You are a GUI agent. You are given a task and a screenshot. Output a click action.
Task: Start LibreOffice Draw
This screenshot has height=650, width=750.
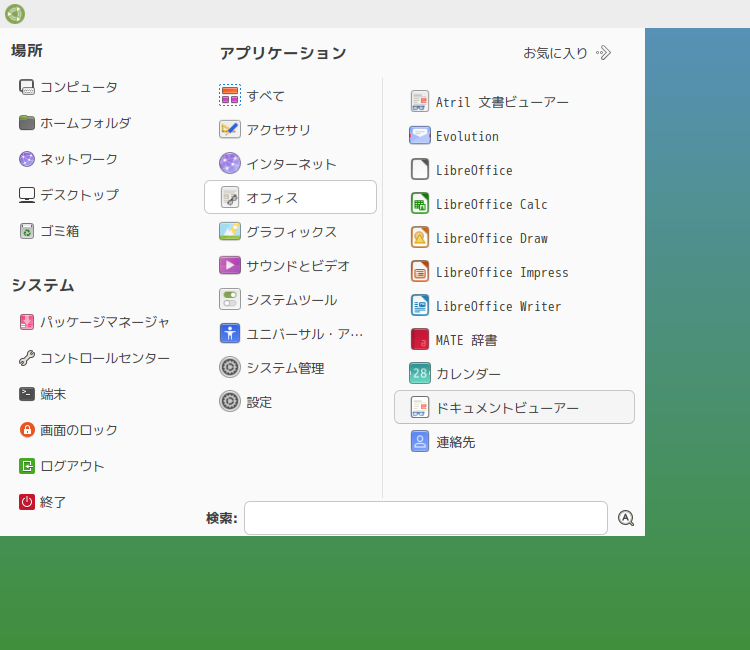[x=514, y=238]
